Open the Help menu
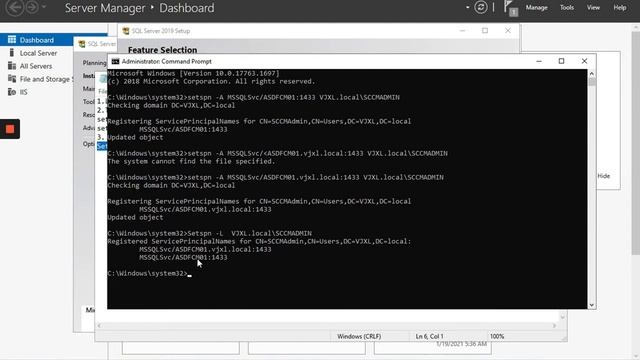The height and width of the screenshot is (360, 640). [x=620, y=7]
